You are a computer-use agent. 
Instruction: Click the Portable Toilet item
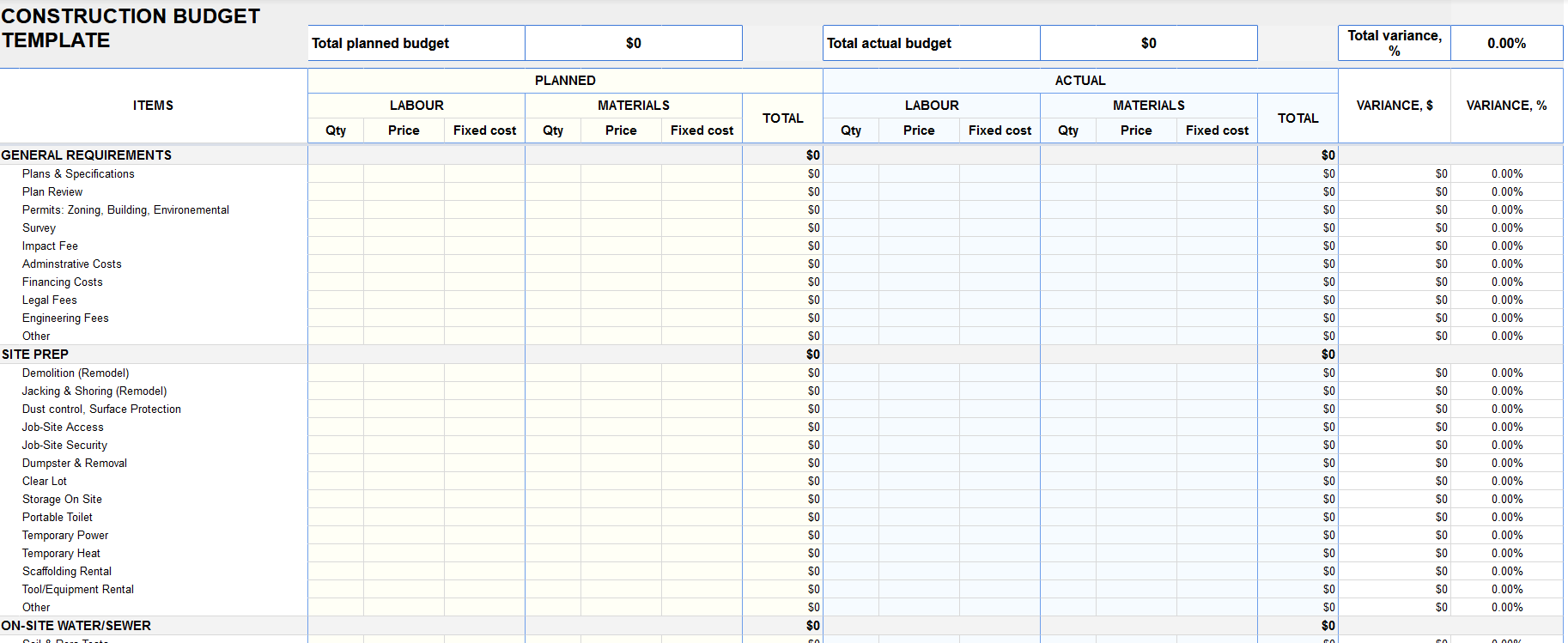(x=58, y=517)
